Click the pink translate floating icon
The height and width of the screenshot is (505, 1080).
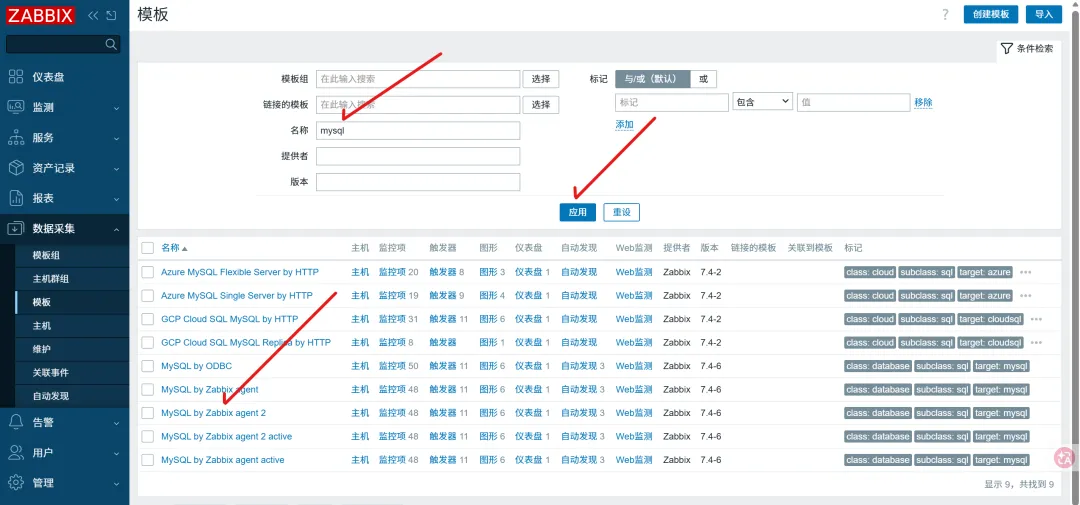point(1065,457)
